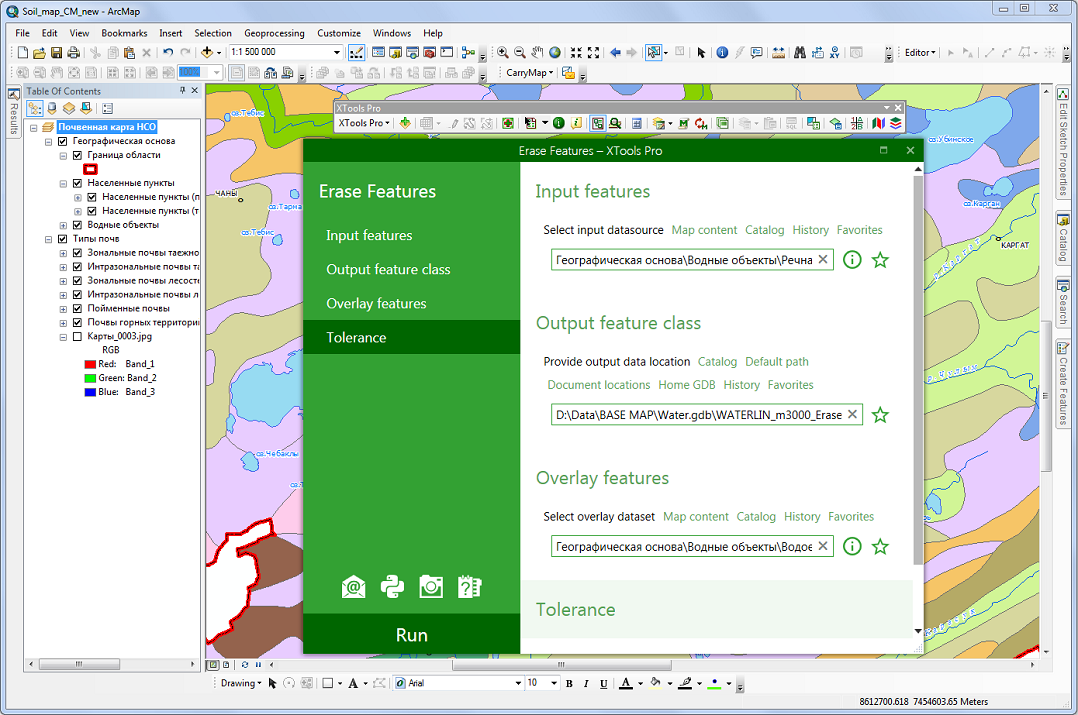Open the Drawing dropdown menu
This screenshot has height=715, width=1078.
[241, 683]
